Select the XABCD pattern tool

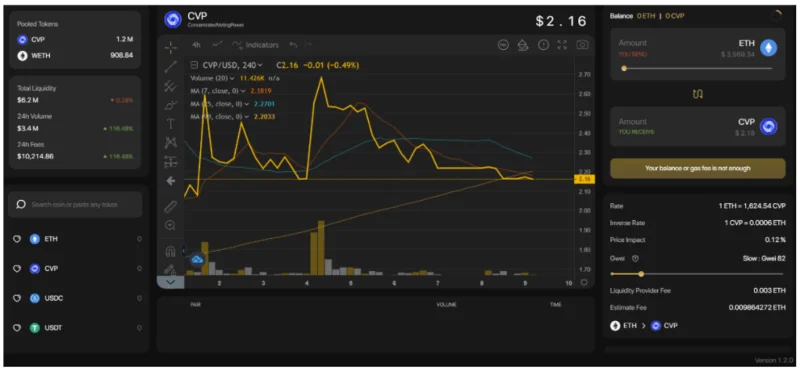(171, 143)
